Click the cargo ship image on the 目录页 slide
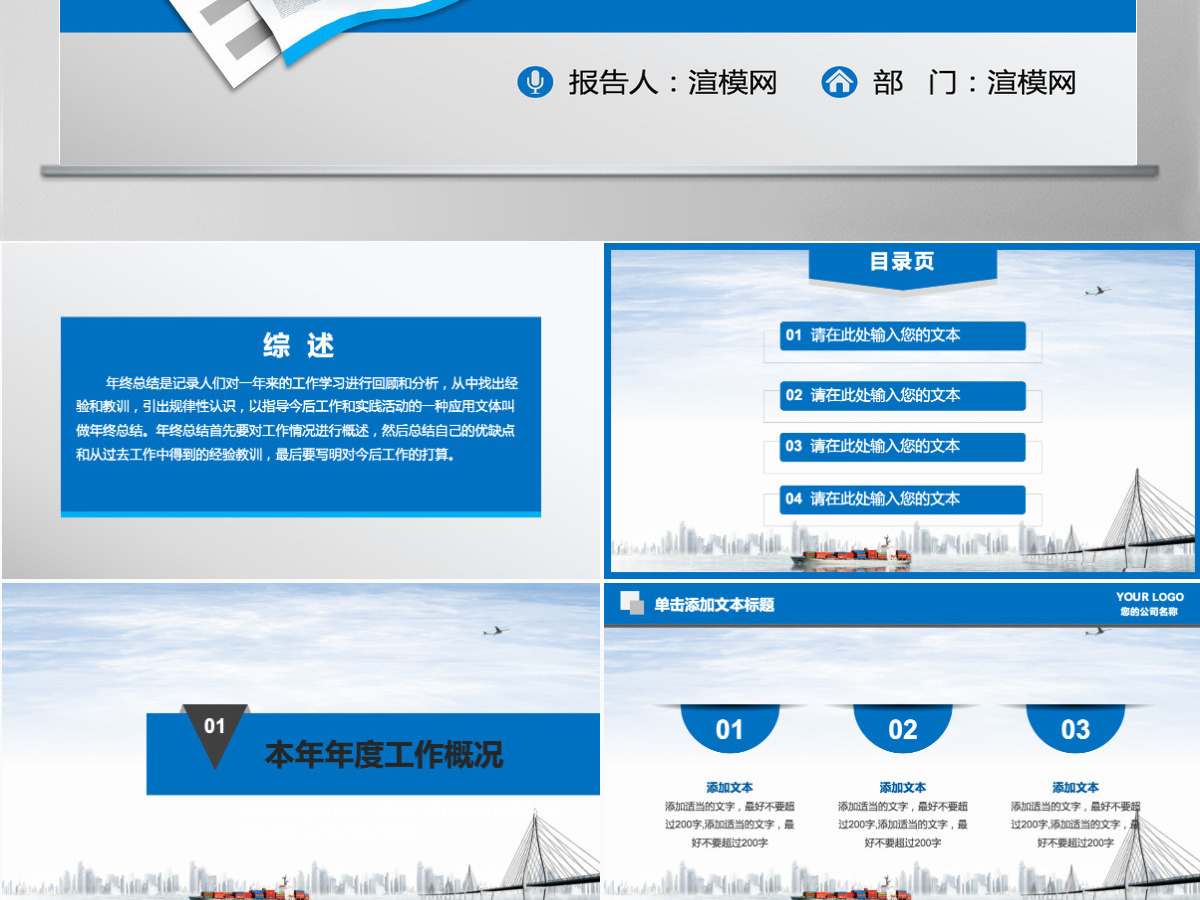This screenshot has height=900, width=1200. pos(851,554)
